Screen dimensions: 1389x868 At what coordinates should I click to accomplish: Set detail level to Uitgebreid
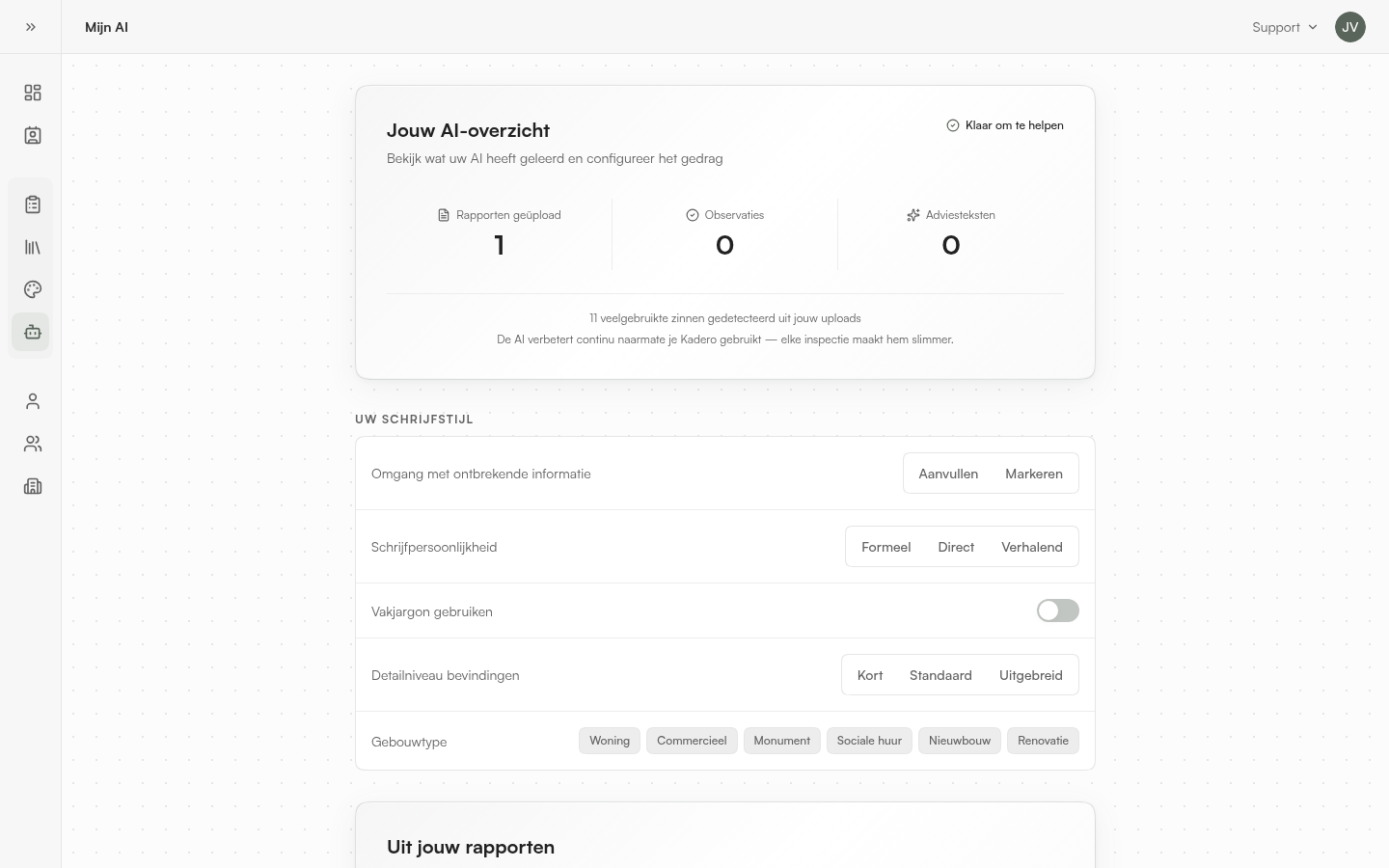coord(1031,675)
